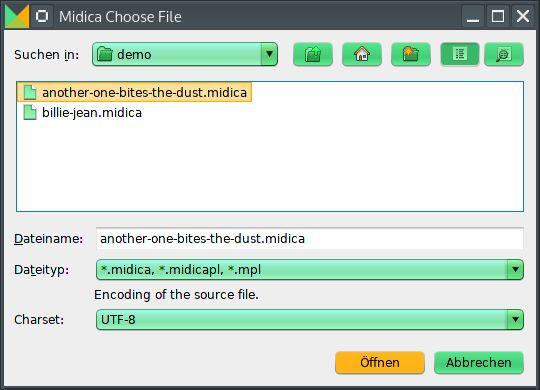The height and width of the screenshot is (390, 540).
Task: Click the window menu icon beside the title
Action: tap(42, 16)
